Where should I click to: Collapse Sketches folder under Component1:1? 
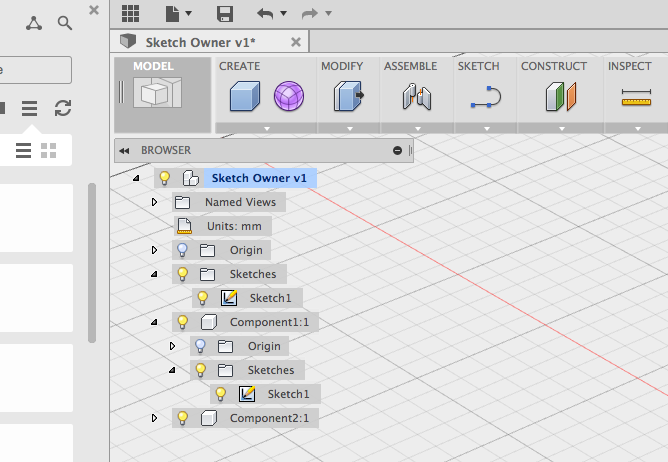[x=172, y=370]
